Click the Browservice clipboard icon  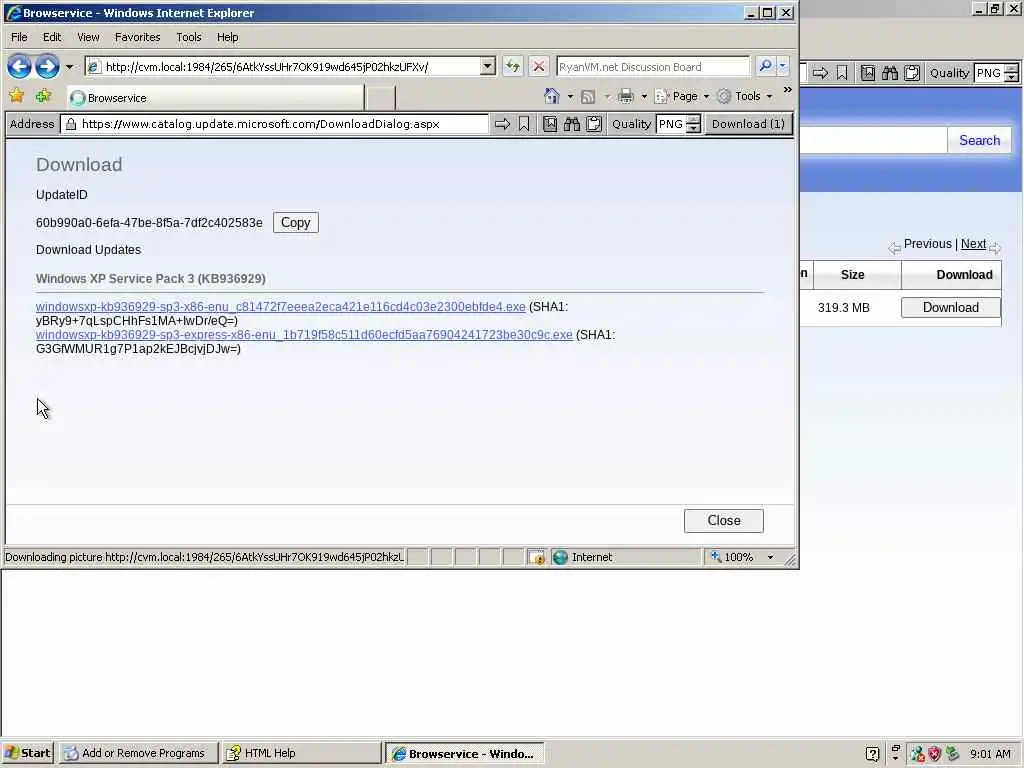point(594,124)
